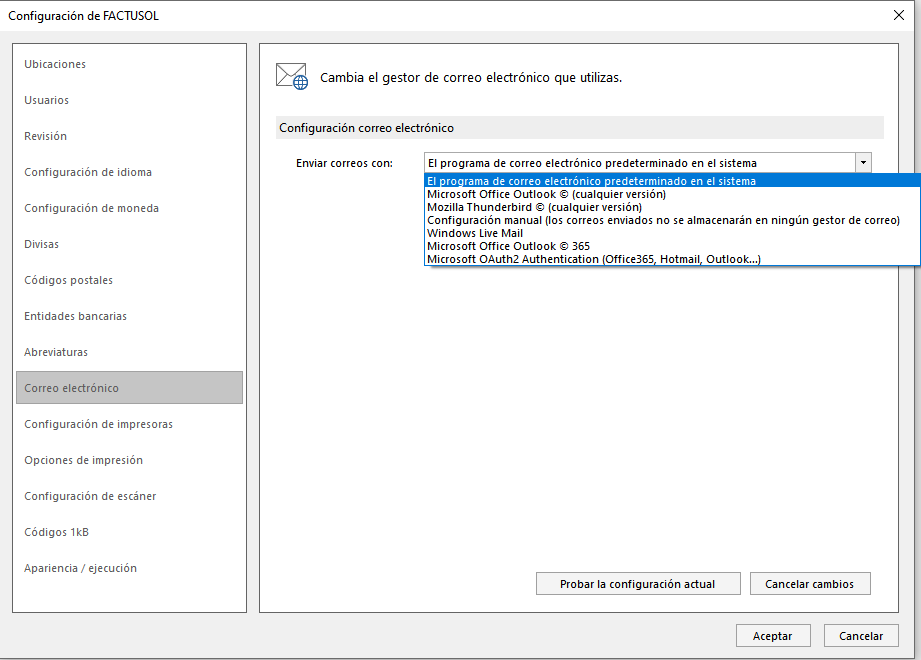Confirm with the Aceptar button
The width and height of the screenshot is (921, 660).
772,635
